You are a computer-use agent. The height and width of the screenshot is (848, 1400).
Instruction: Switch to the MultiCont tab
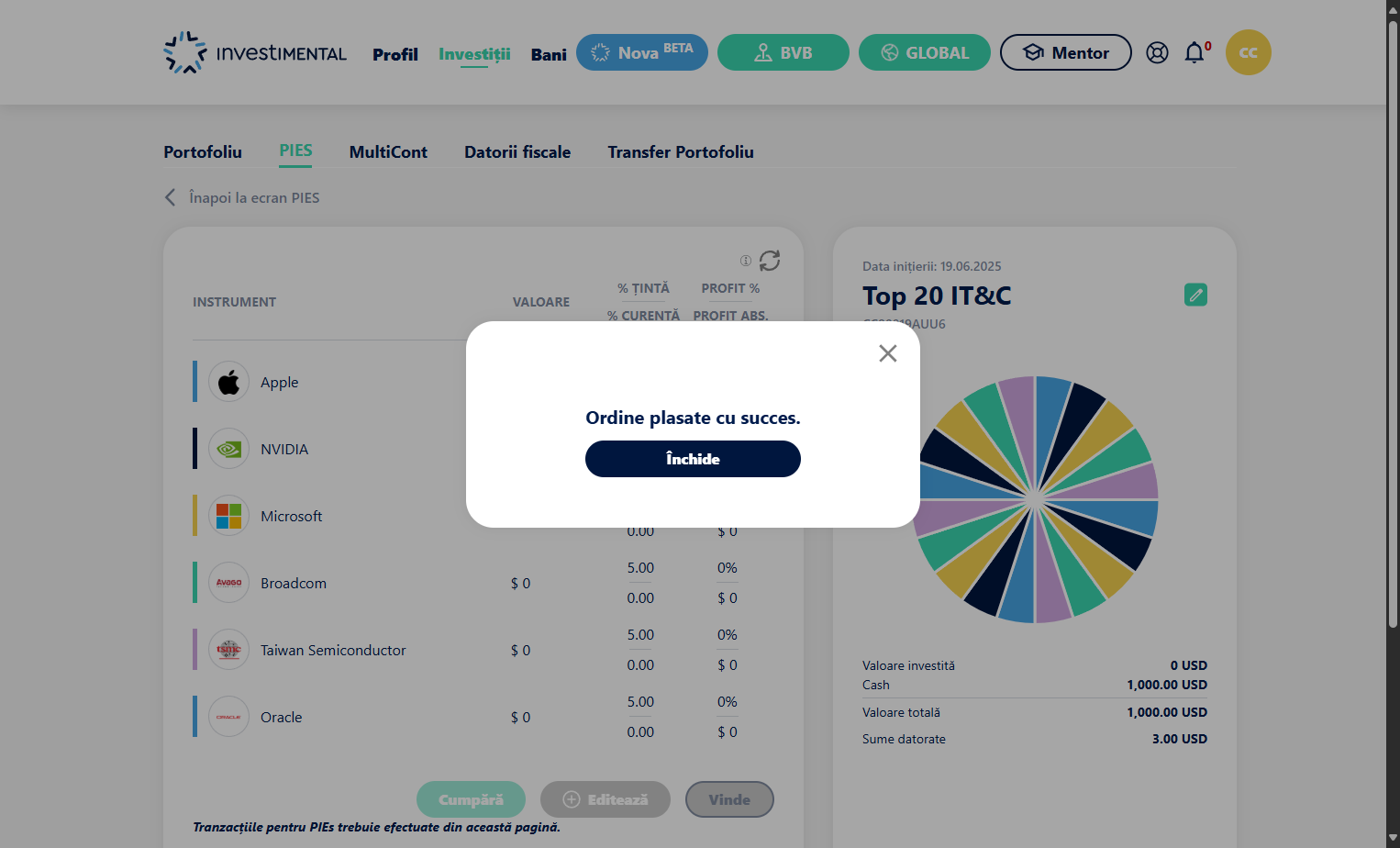click(x=388, y=152)
